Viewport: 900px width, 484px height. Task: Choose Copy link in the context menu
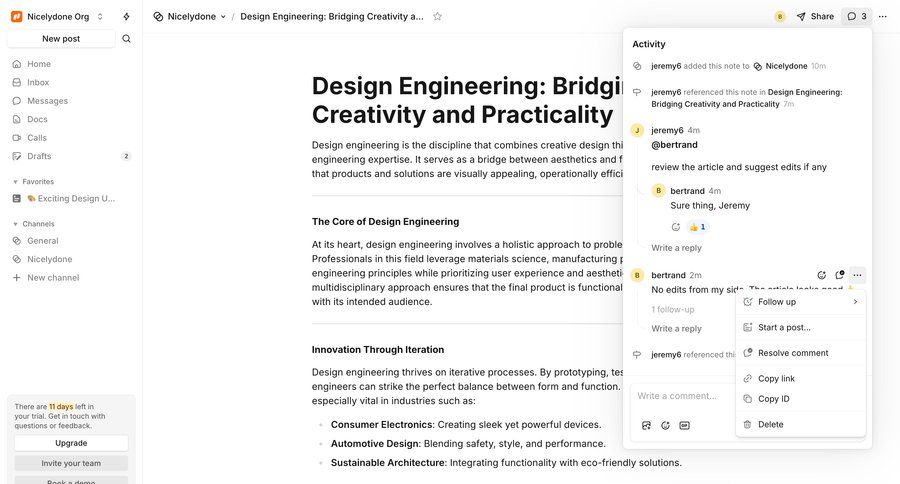coord(776,378)
